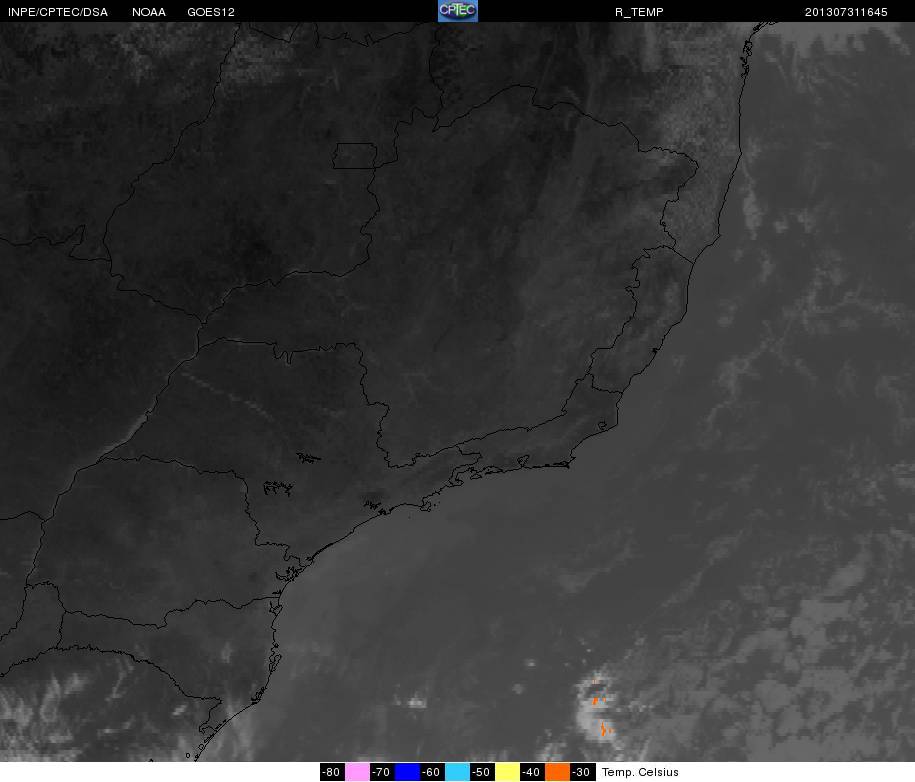The width and height of the screenshot is (915, 782).
Task: Click the -40 legend value
Action: pos(532,772)
